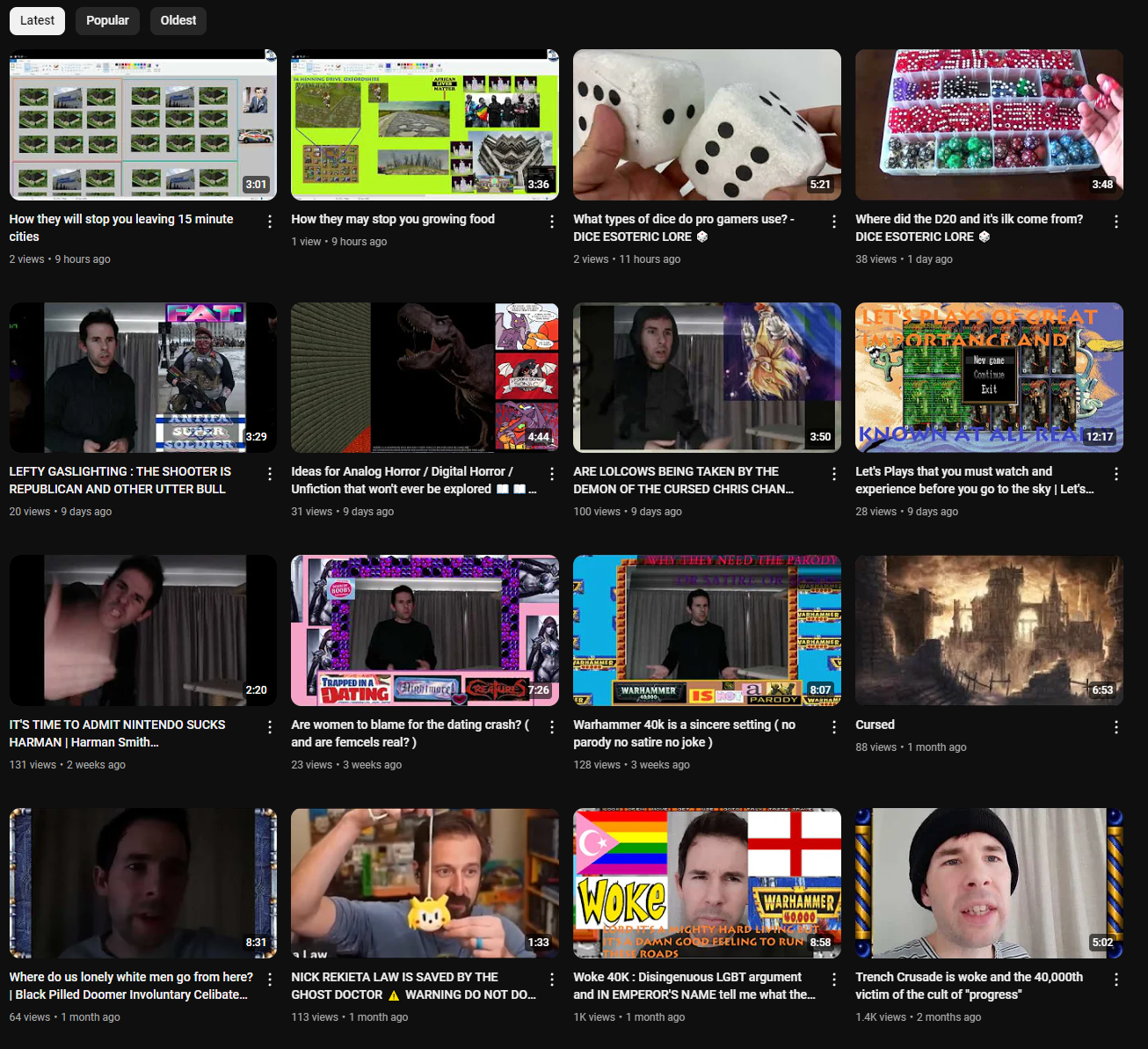The image size is (1148, 1049).
Task: Sort videos by Oldest
Action: (x=178, y=20)
